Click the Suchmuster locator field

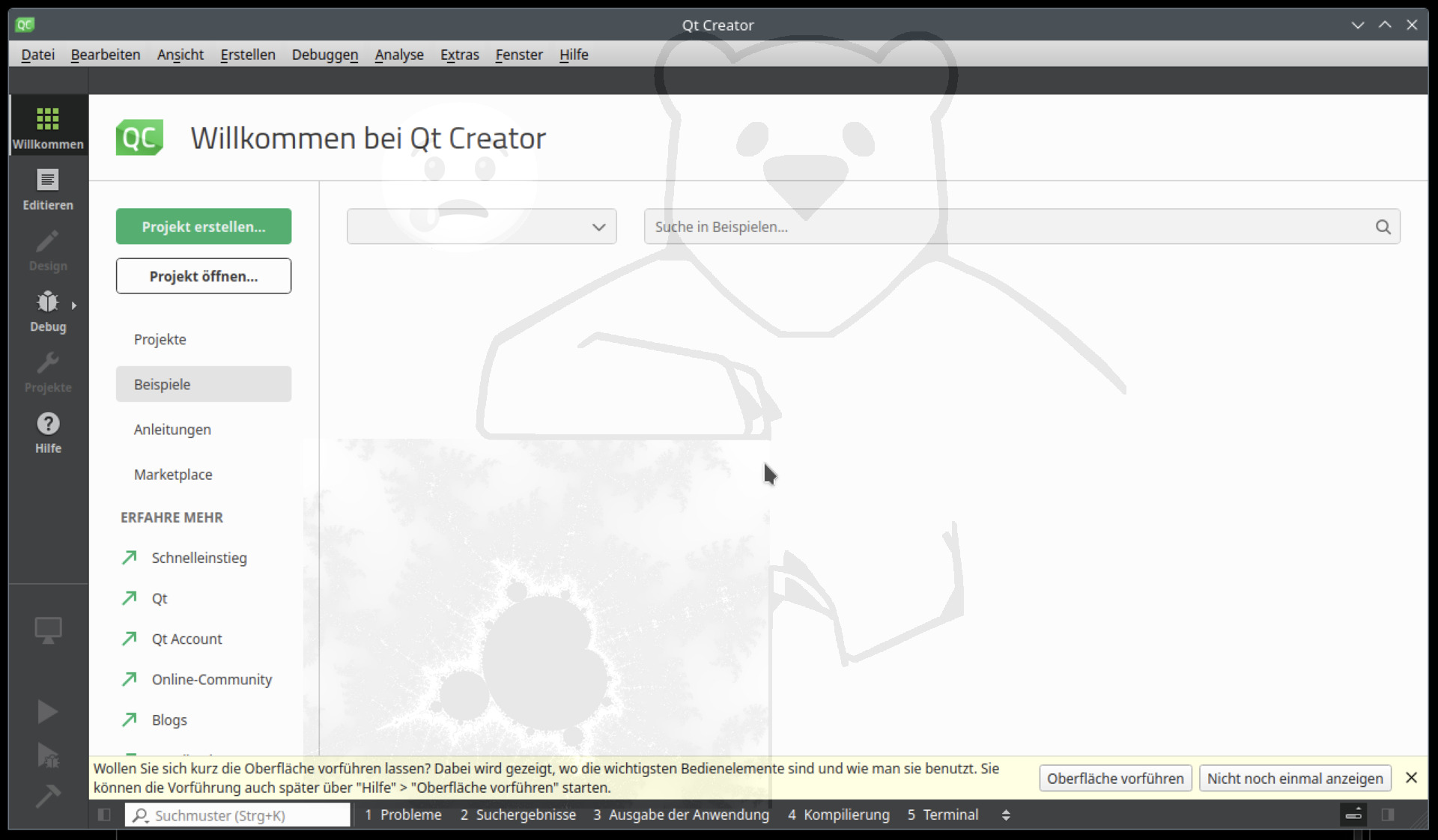pos(237,815)
